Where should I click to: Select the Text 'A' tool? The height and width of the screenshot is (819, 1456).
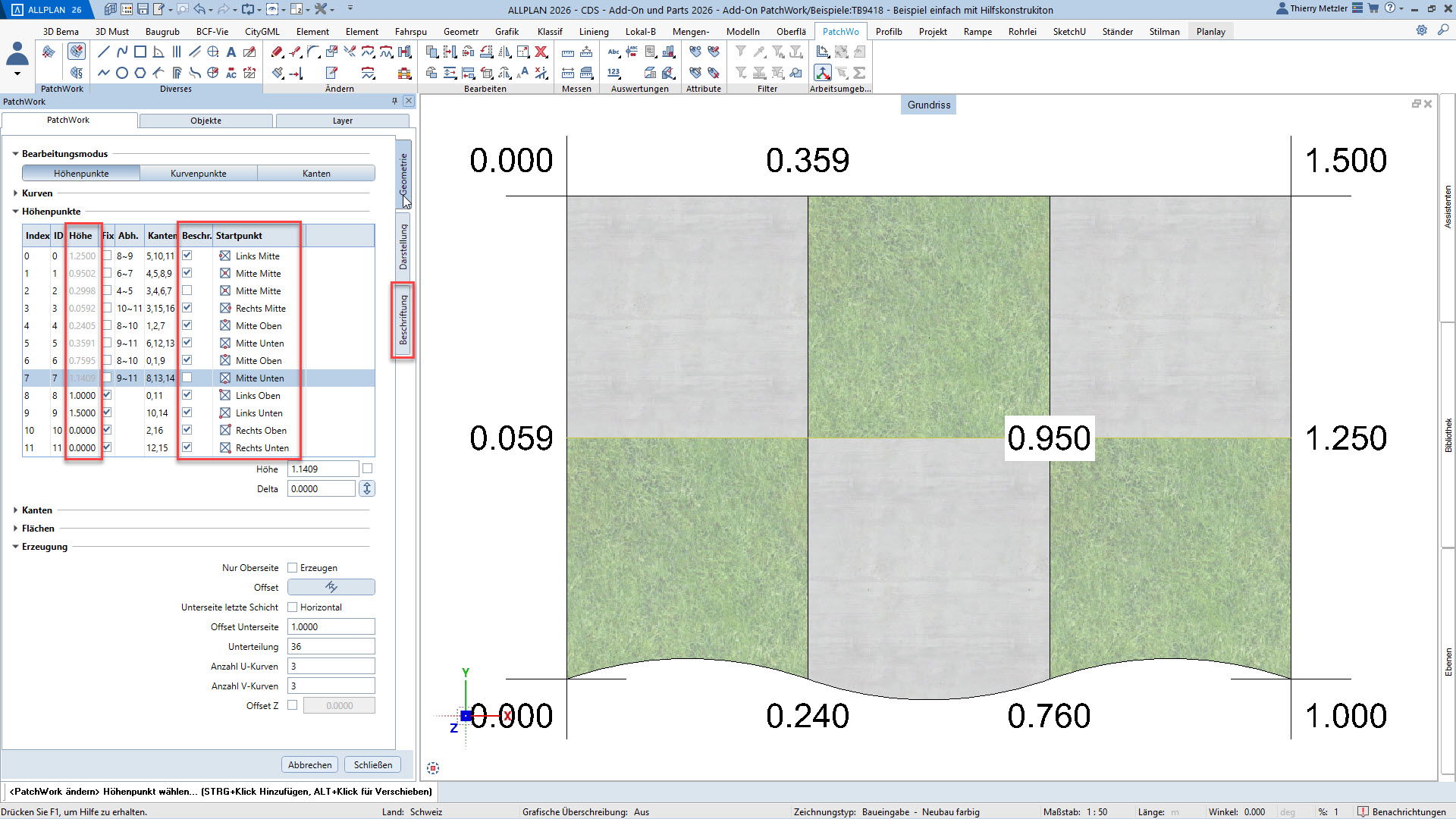click(x=231, y=52)
